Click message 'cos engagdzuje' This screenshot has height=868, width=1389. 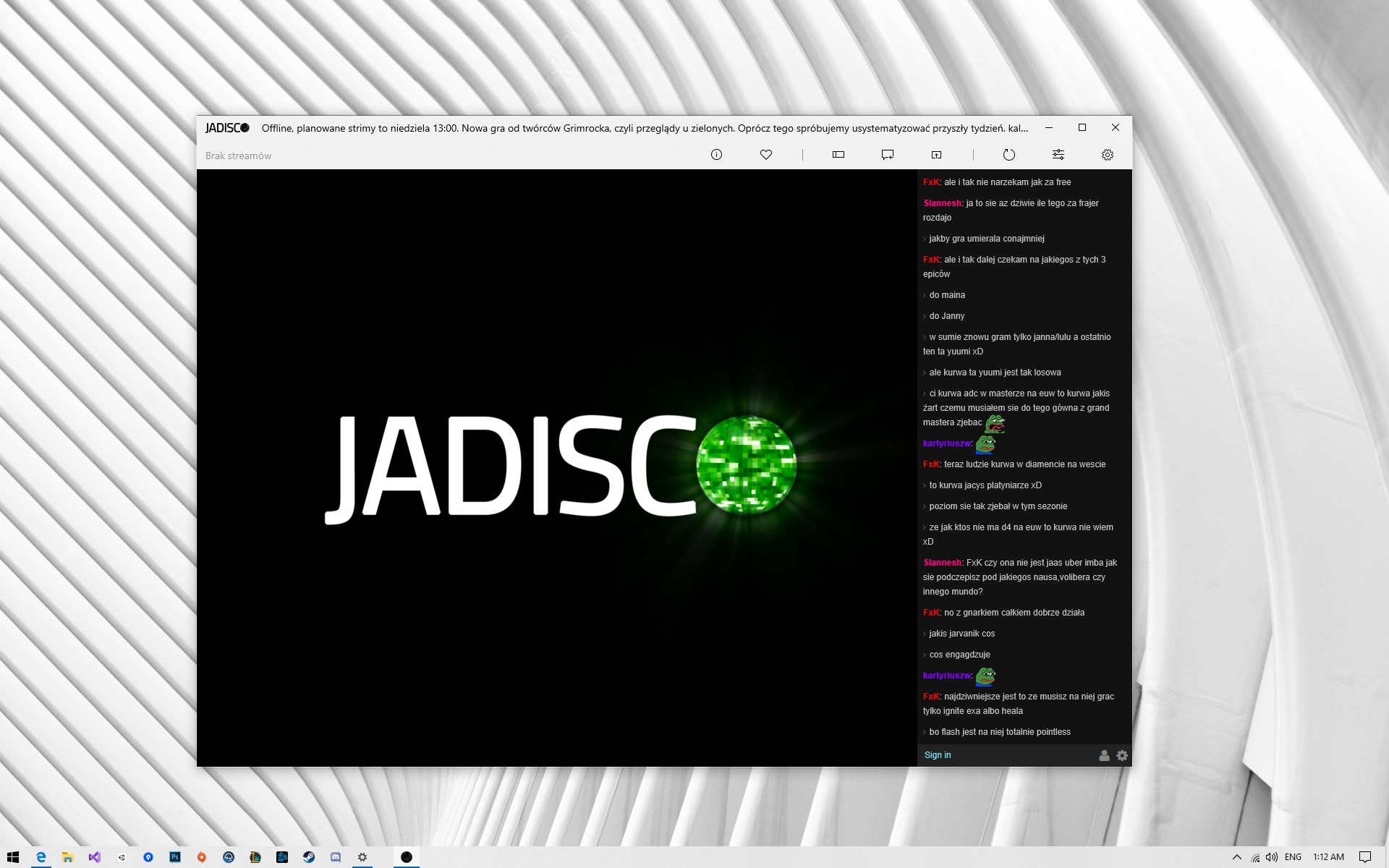959,655
